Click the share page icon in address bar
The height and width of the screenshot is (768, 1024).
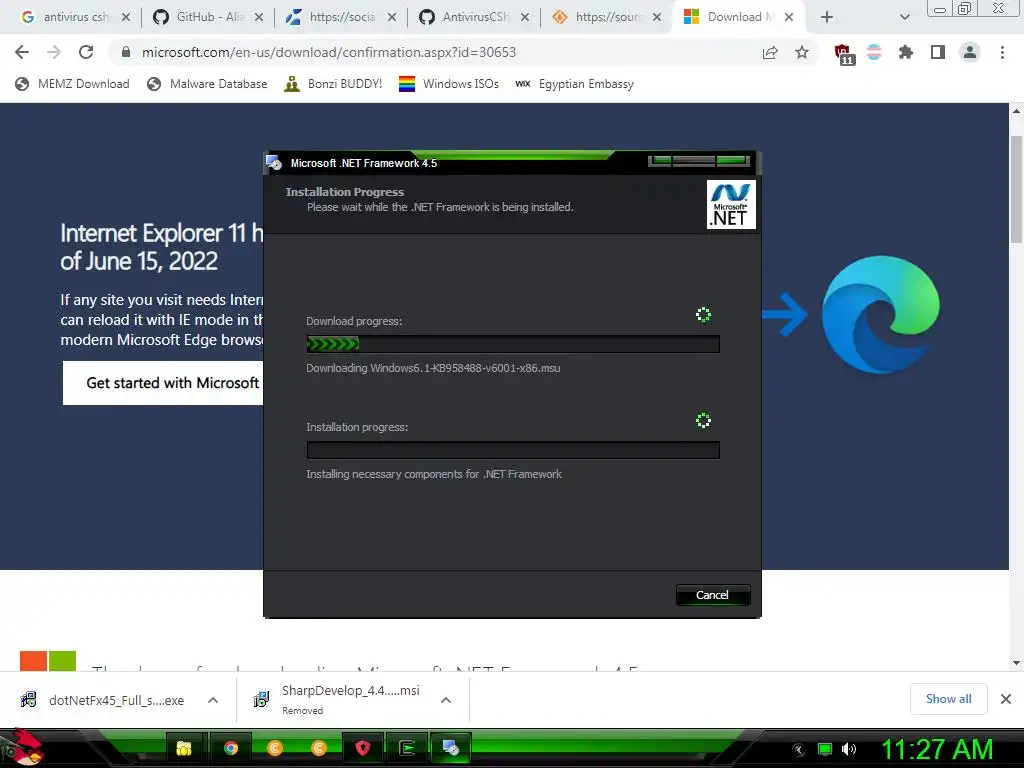[x=770, y=52]
